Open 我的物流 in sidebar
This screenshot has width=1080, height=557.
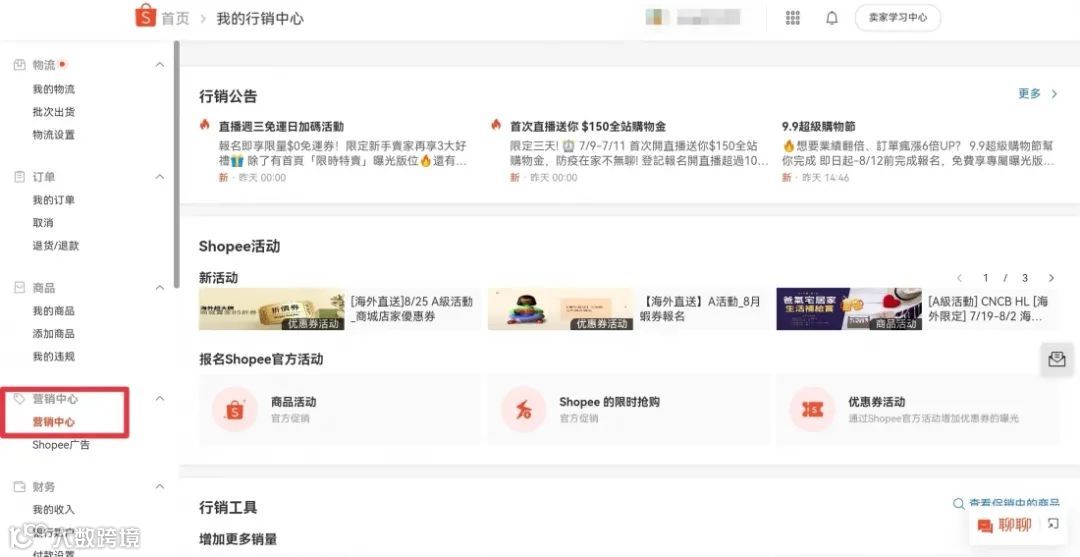pos(54,90)
